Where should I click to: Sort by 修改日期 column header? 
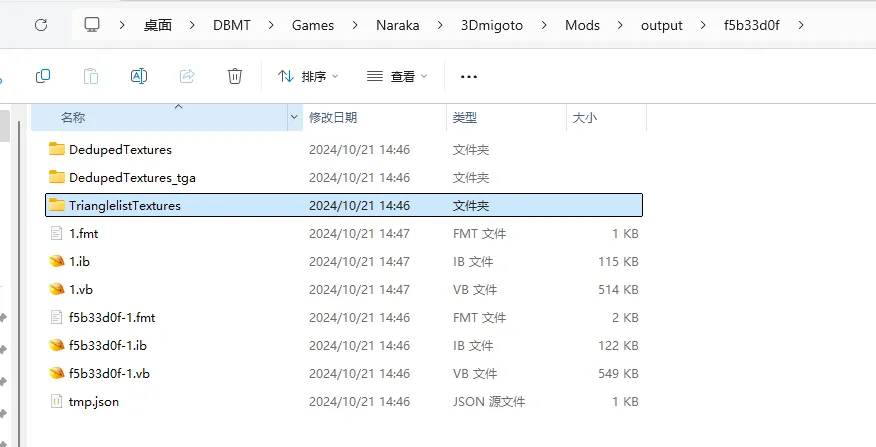[333, 118]
